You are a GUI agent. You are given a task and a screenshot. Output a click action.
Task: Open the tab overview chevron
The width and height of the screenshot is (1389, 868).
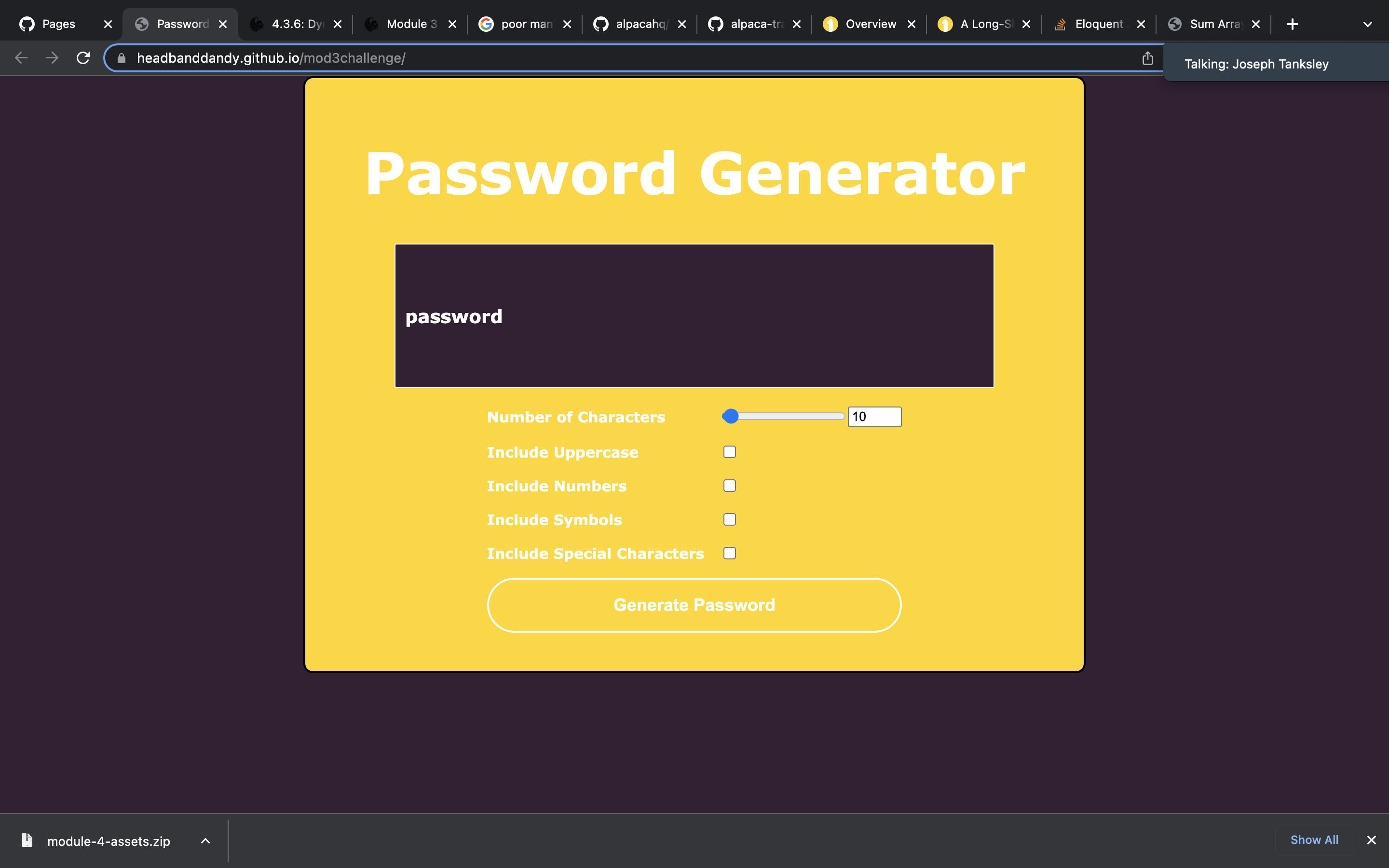1368,24
